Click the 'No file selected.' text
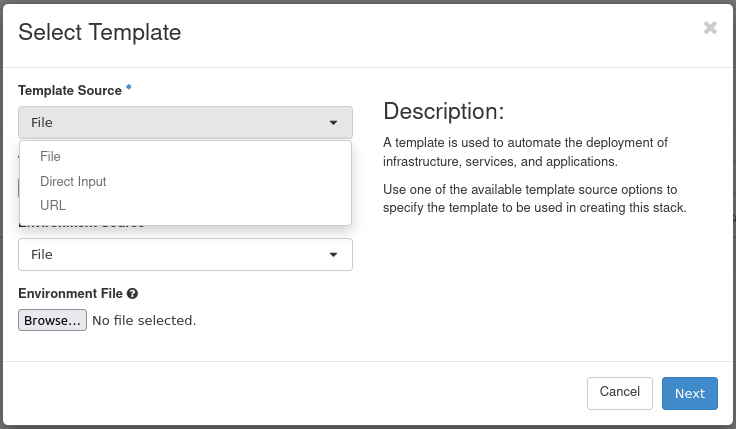This screenshot has width=736, height=429. (x=144, y=321)
